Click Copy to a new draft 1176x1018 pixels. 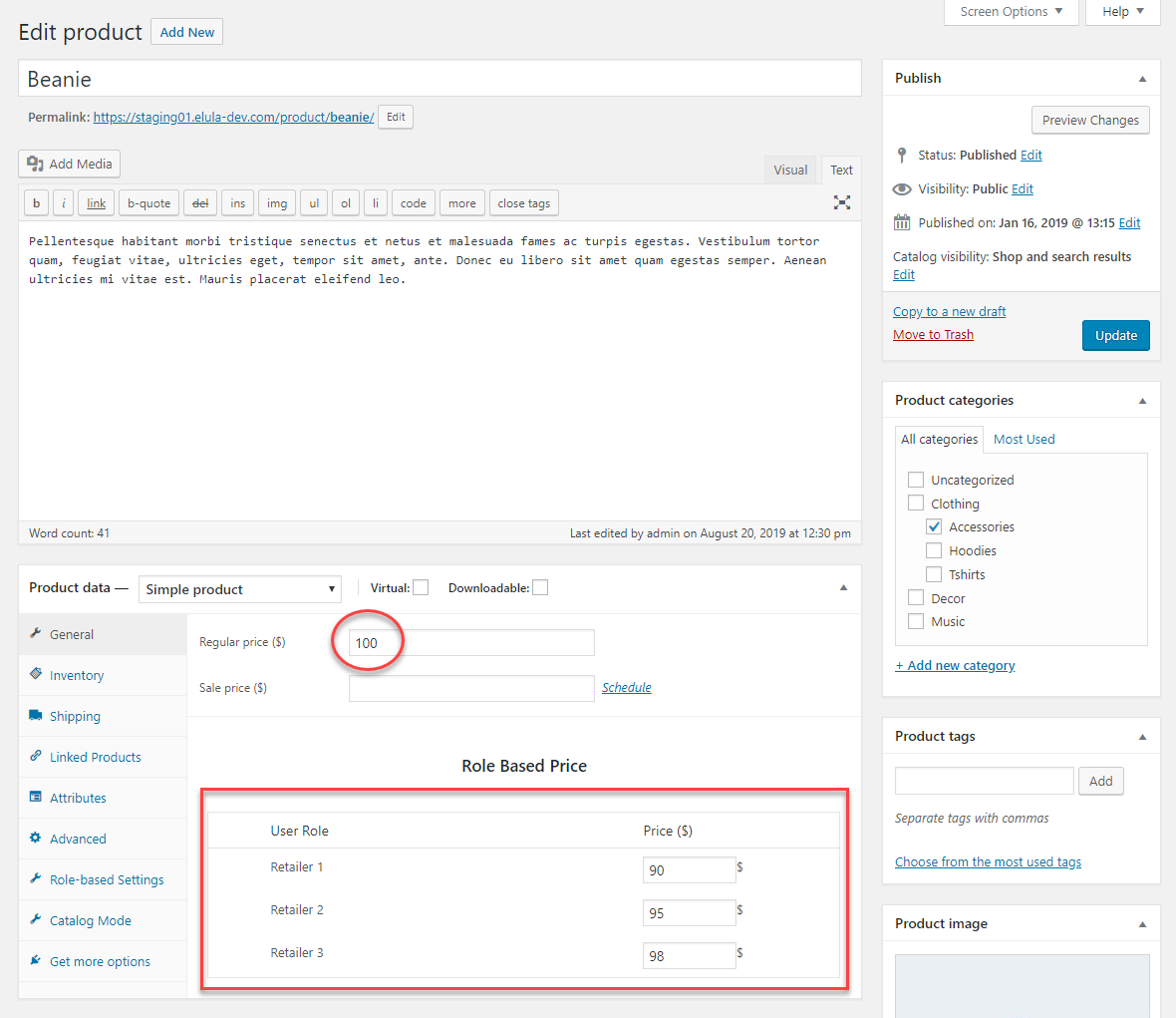(949, 311)
